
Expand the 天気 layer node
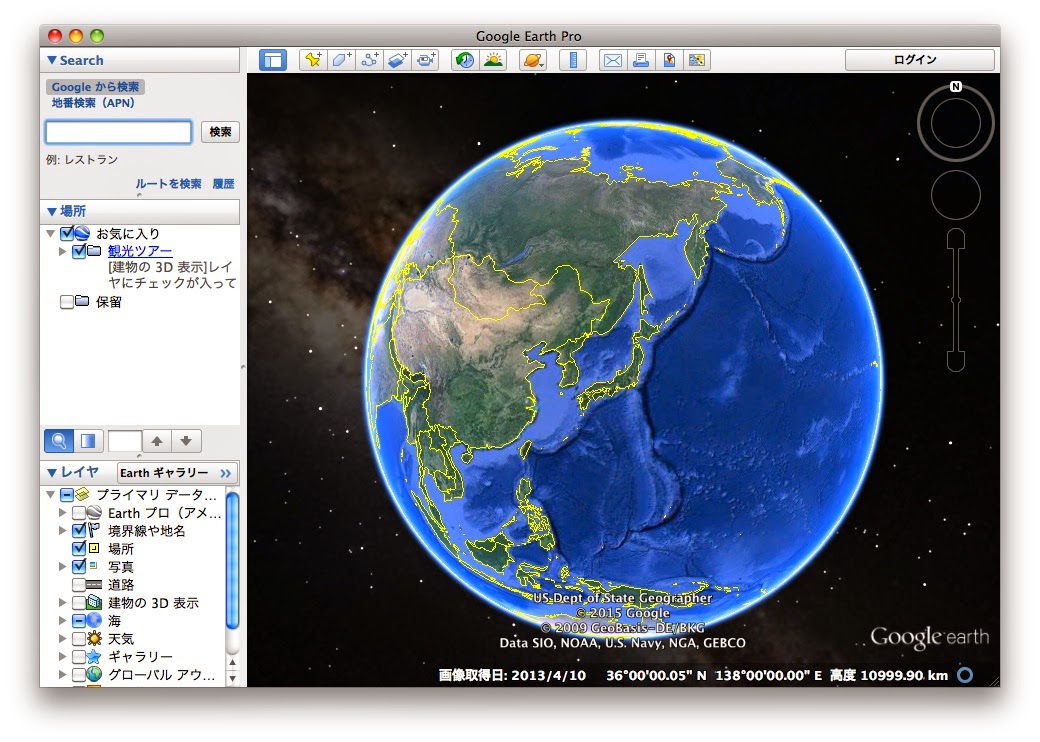coord(62,639)
